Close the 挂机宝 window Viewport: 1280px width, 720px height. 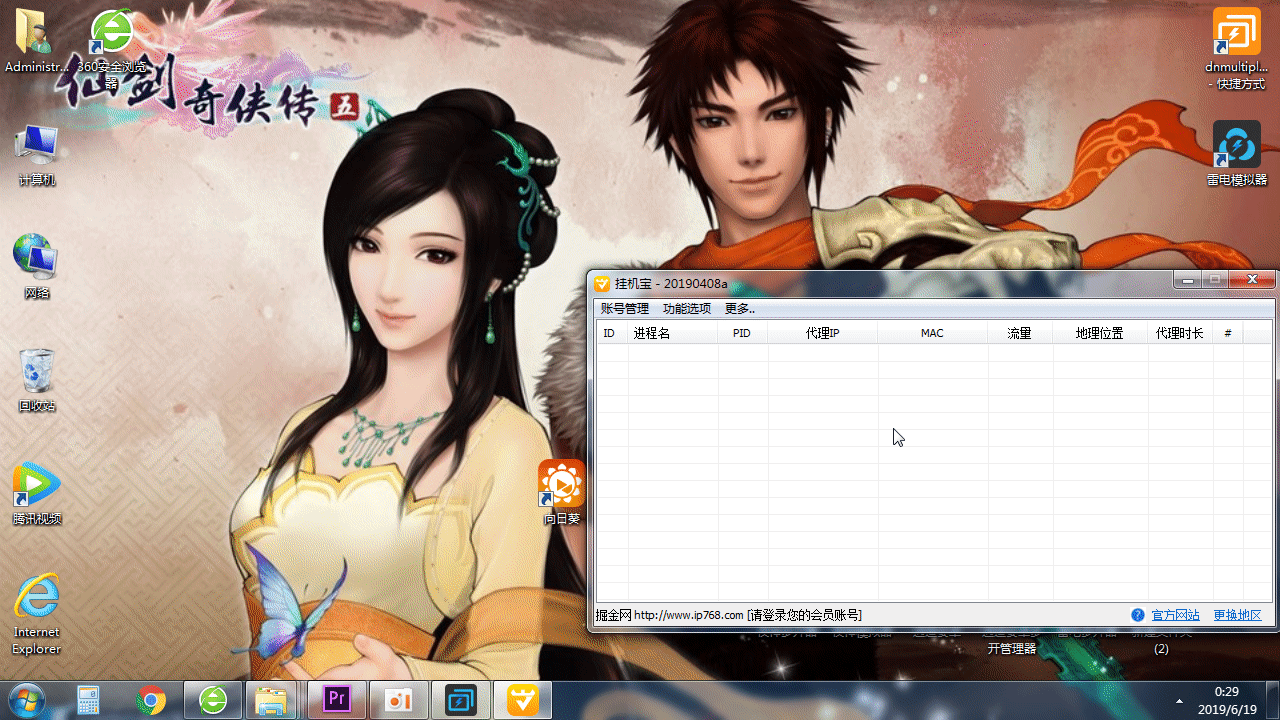(x=1252, y=280)
